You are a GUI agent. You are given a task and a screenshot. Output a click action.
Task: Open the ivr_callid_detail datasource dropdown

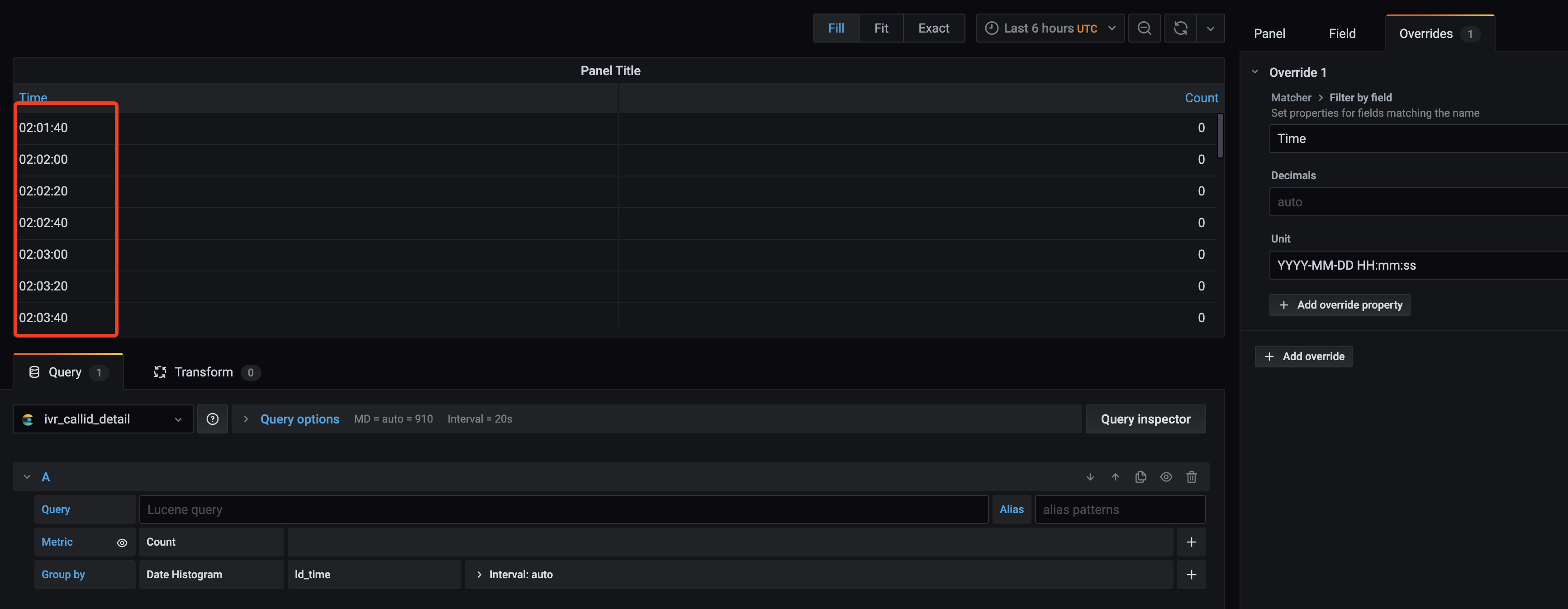click(102, 419)
